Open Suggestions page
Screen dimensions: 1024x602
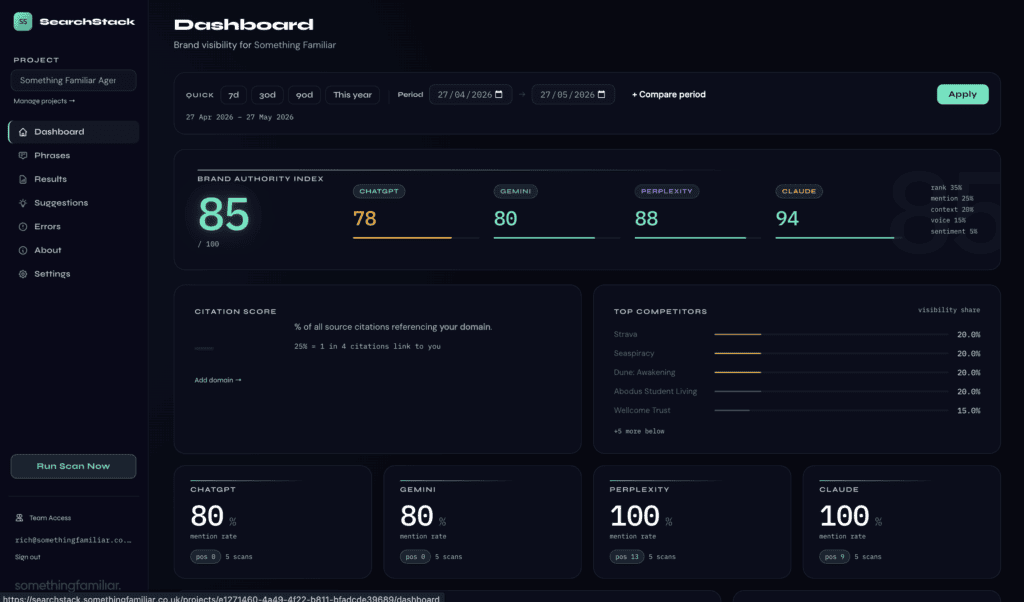click(x=73, y=203)
